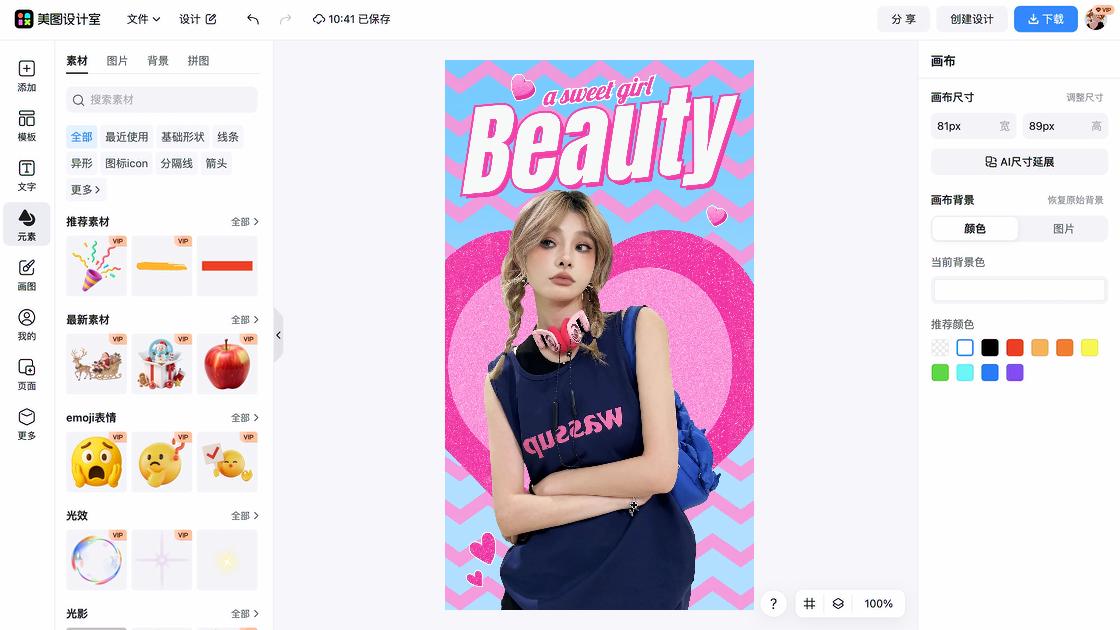This screenshot has width=1120, height=630.
Task: Select the 文字 text tool
Action: pyautogui.click(x=27, y=175)
